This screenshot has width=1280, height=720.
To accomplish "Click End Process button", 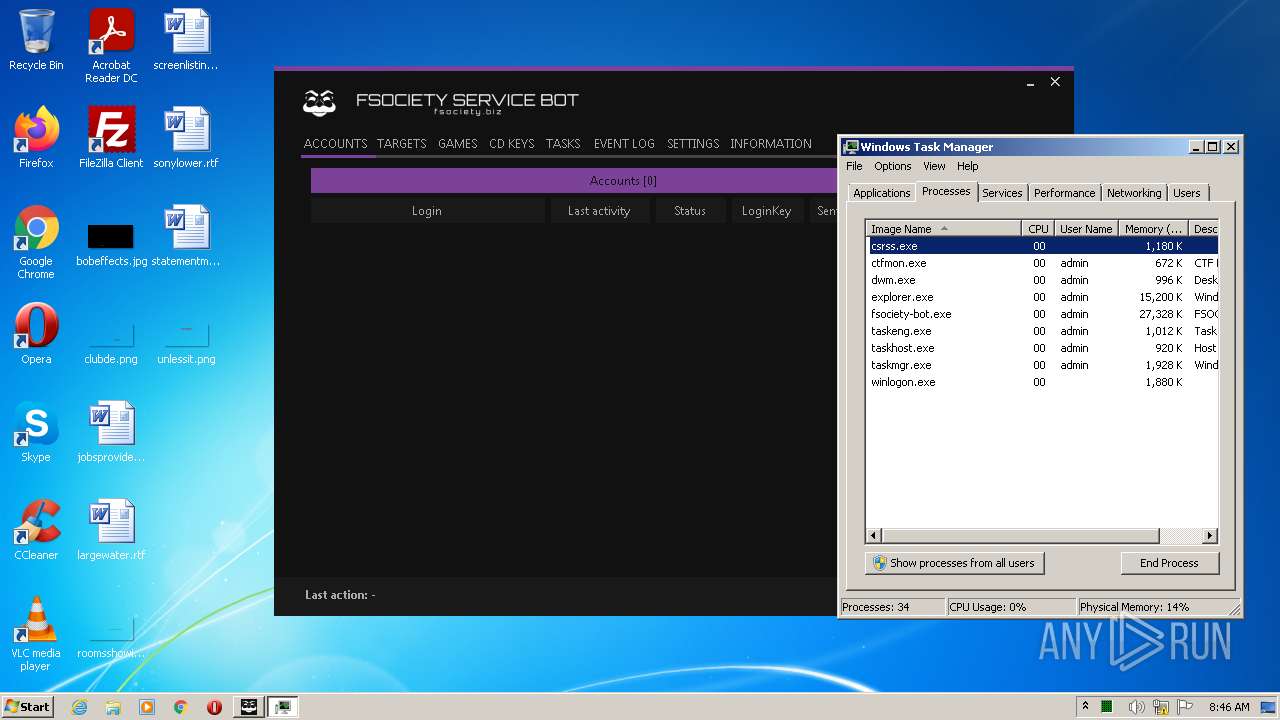I will pos(1169,563).
